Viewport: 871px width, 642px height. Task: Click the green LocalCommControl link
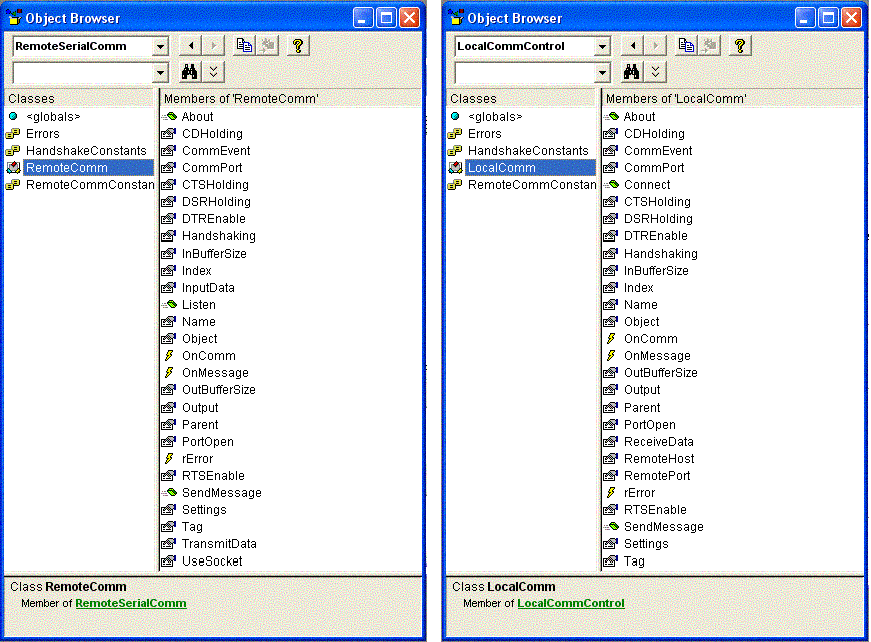[570, 603]
